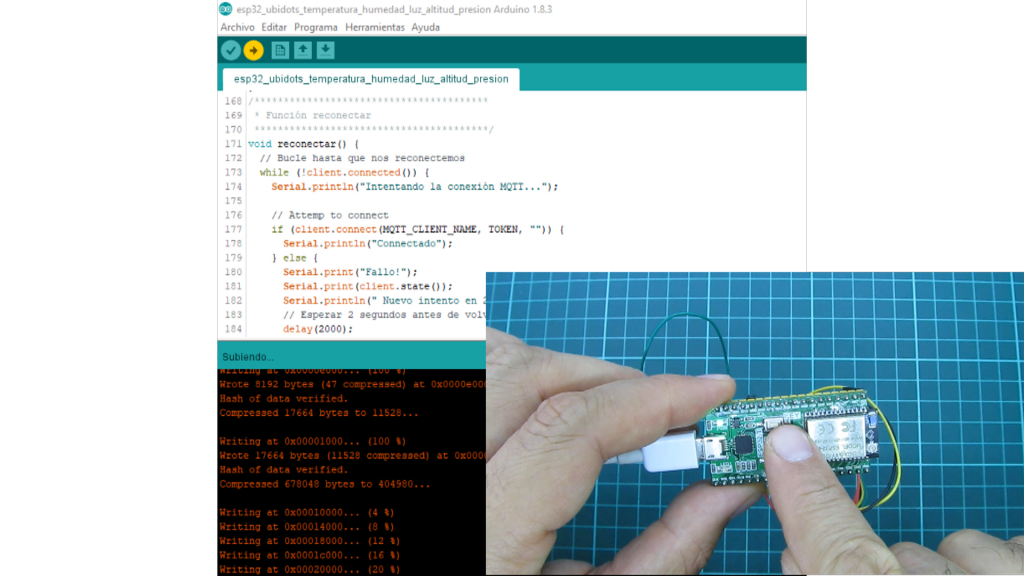Image resolution: width=1024 pixels, height=576 pixels.
Task: Click the Arduino logo in title bar
Action: pyautogui.click(x=225, y=9)
